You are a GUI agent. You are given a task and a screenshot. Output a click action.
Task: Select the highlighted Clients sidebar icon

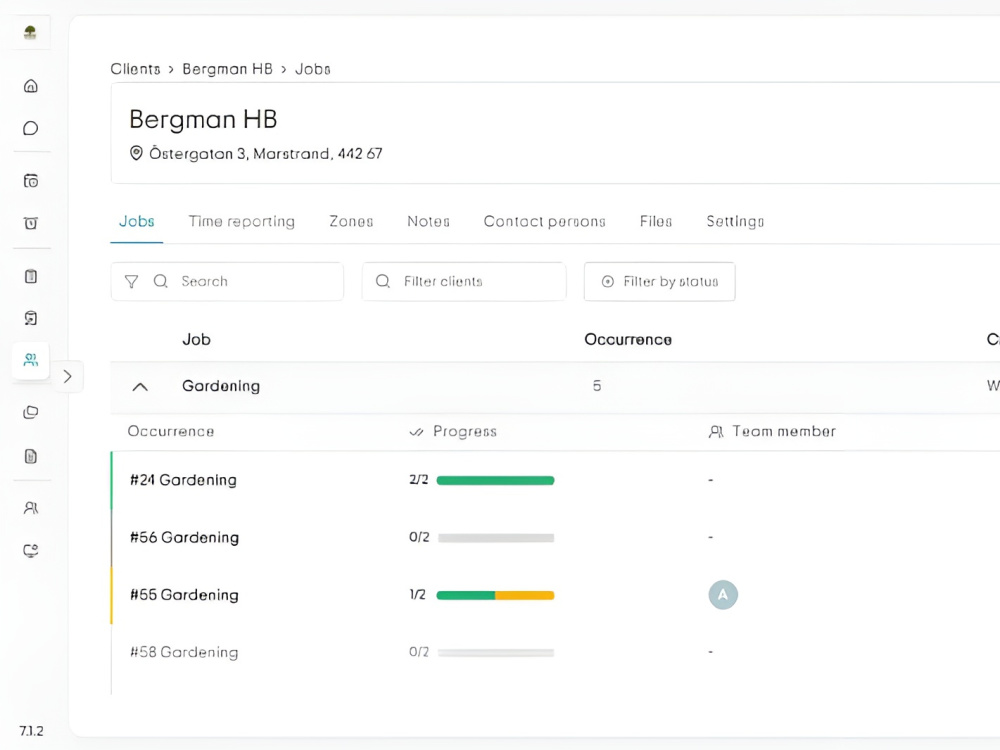(31, 360)
